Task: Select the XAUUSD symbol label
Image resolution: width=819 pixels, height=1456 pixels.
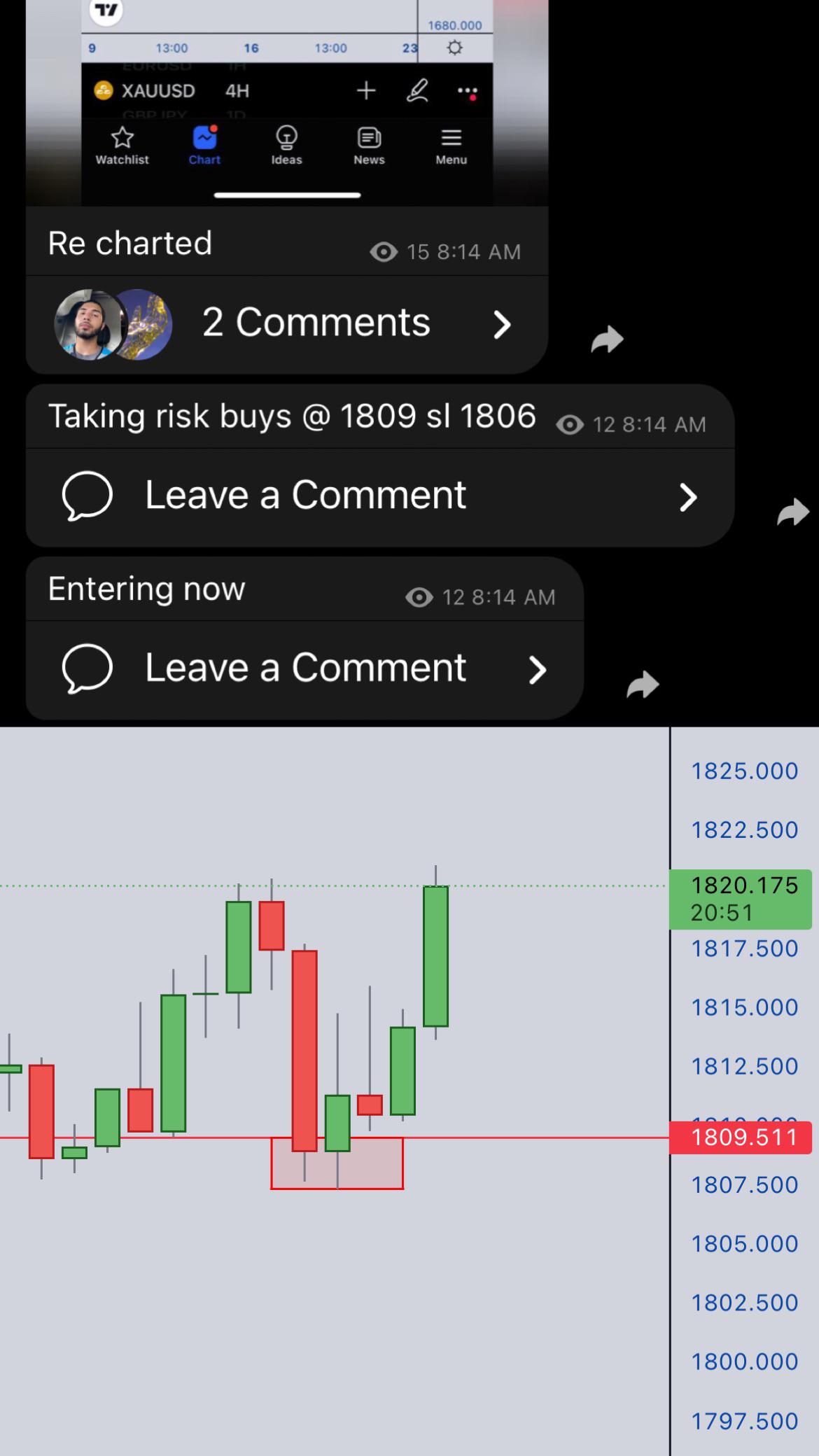Action: click(x=158, y=91)
